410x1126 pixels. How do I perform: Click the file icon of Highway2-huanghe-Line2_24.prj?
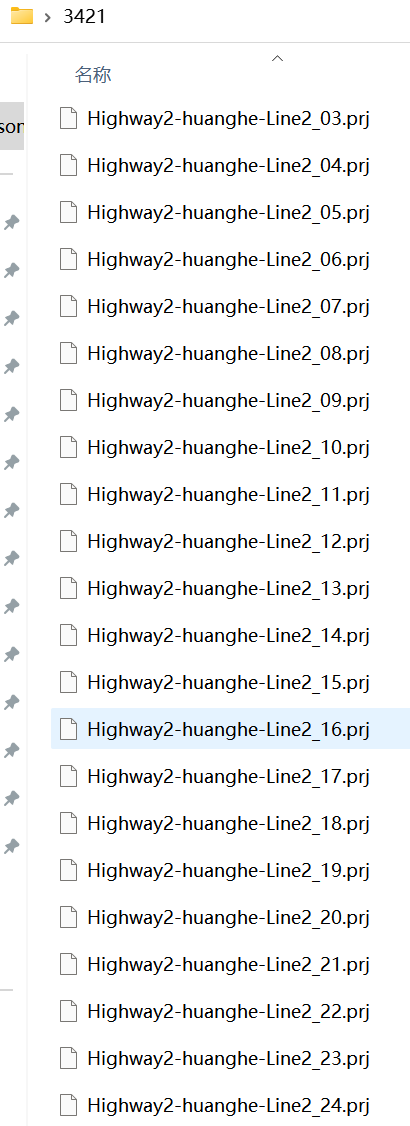[68, 1105]
